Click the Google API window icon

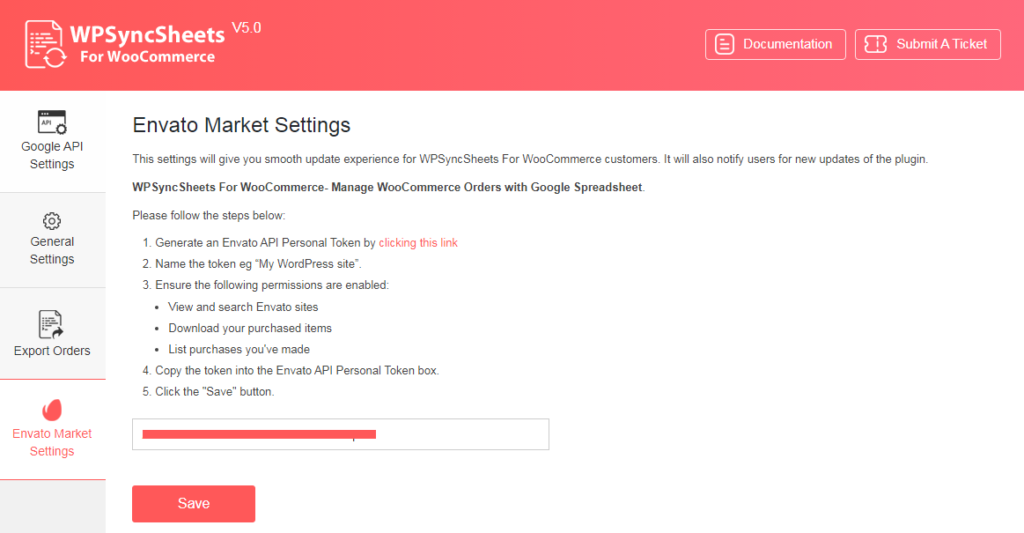pos(52,122)
